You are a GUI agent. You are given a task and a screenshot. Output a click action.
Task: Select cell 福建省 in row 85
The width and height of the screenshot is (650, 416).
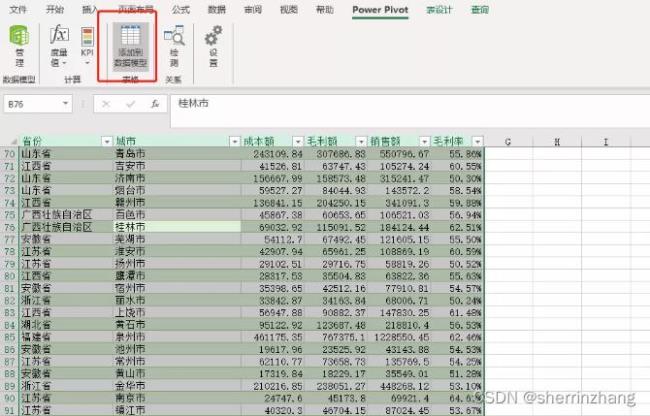tap(66, 337)
